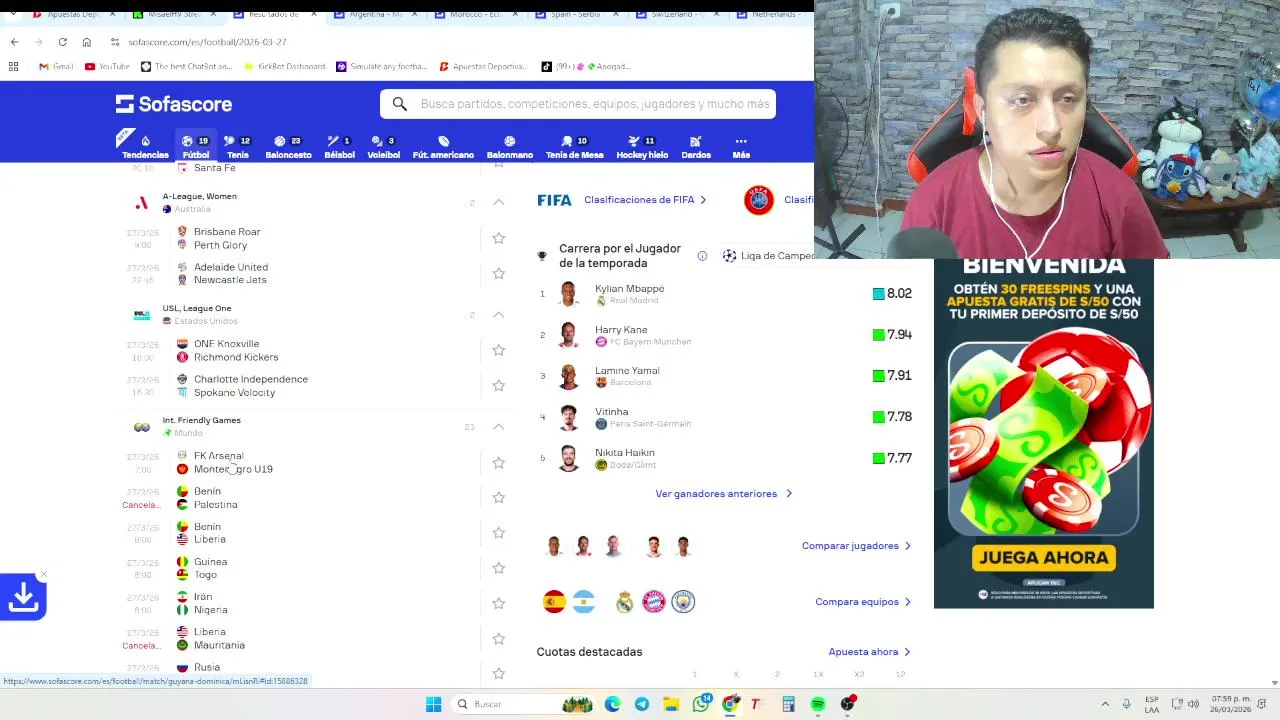Open Kylian Mbappé player row
Screen dimensions: 1280x720
pyautogui.click(x=724, y=294)
